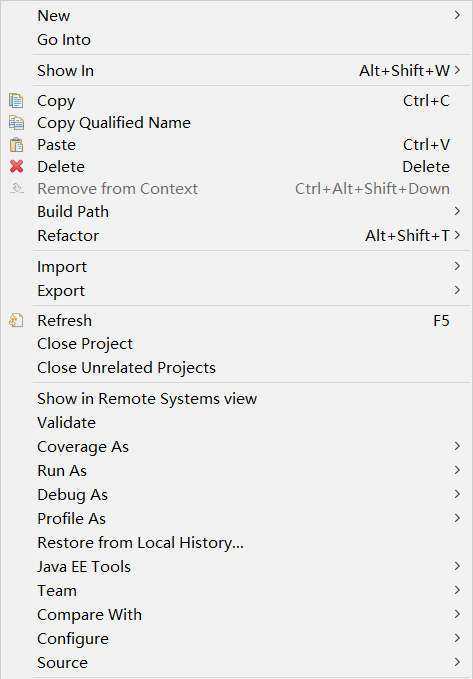
Task: Expand the Team submenu arrow
Action: [x=457, y=590]
